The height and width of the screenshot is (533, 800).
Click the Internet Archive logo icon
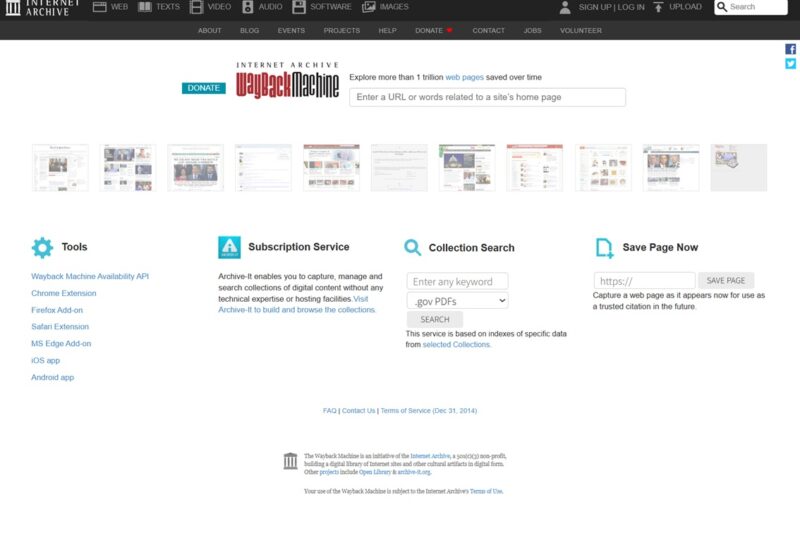tap(13, 8)
